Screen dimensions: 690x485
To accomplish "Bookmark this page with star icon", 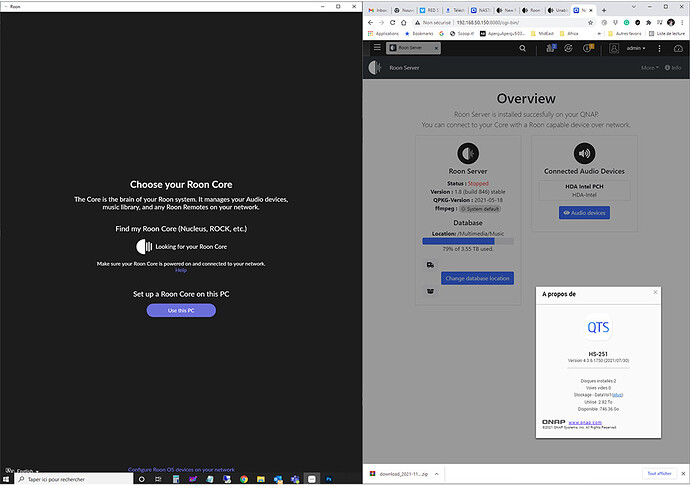I will pos(591,22).
